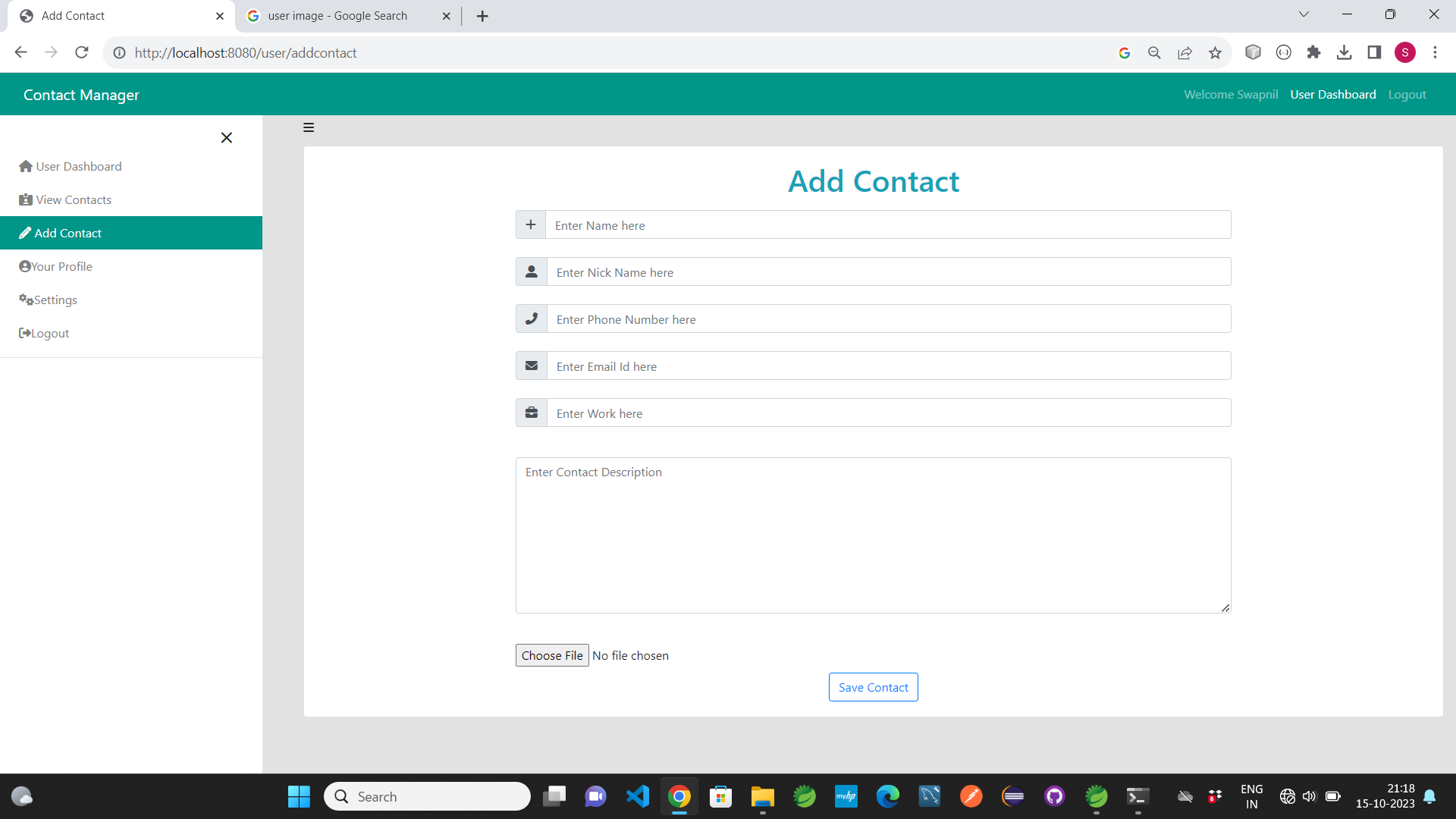The width and height of the screenshot is (1456, 819).
Task: Click the Enter Name input field
Action: coord(887,225)
